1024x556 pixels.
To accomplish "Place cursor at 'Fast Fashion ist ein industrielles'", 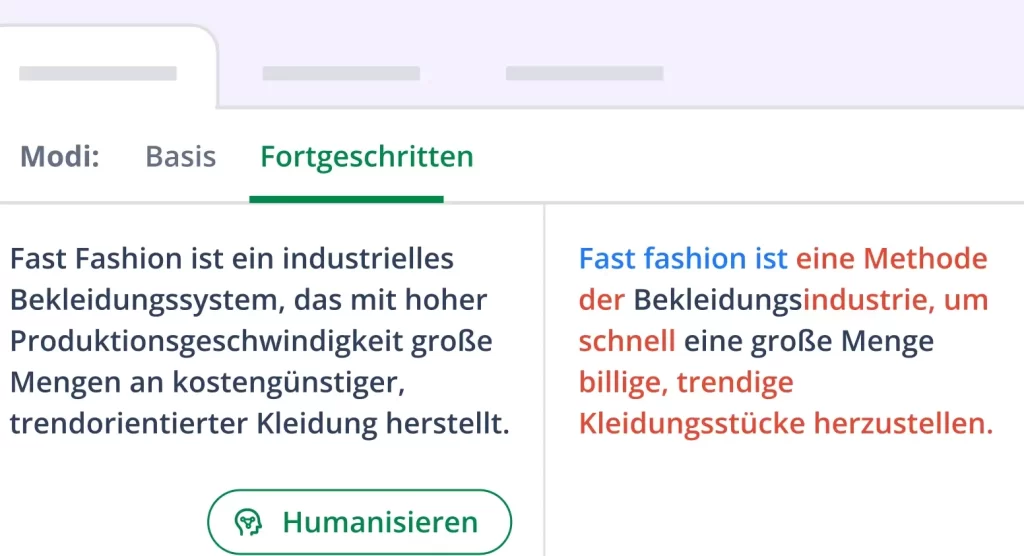I will pyautogui.click(x=231, y=259).
